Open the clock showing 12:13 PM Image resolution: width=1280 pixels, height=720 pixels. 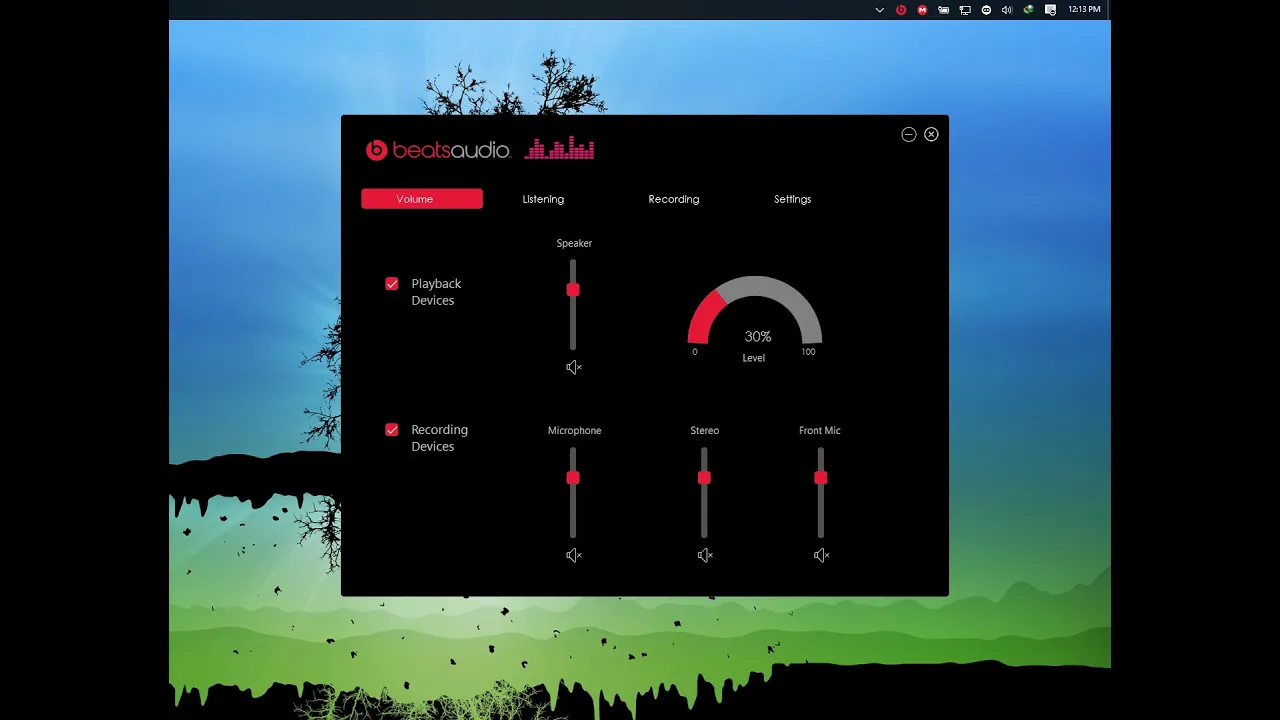[x=1084, y=9]
